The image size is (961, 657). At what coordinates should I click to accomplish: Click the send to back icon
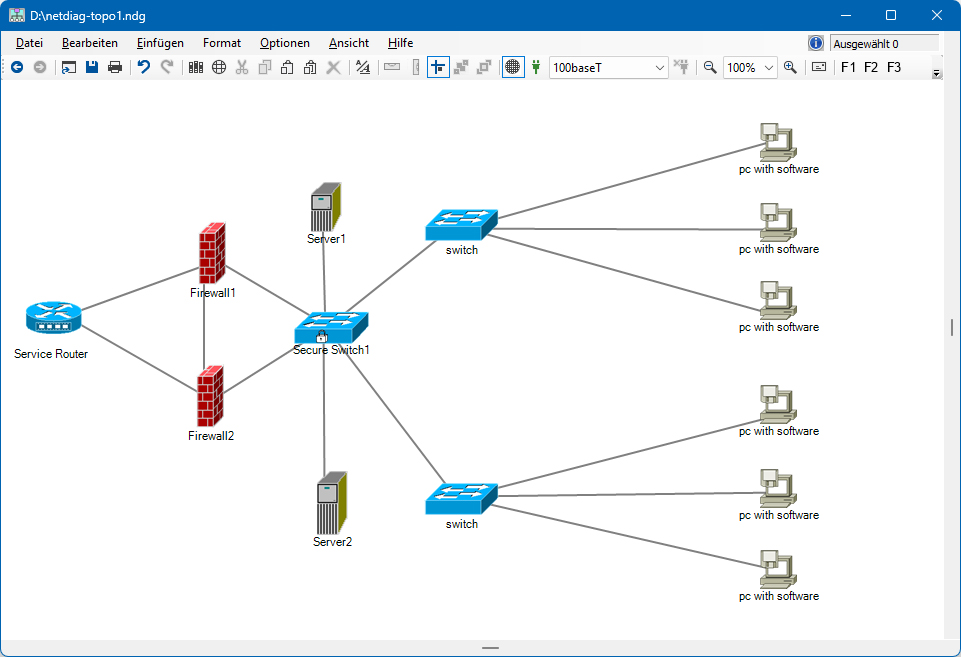(484, 67)
